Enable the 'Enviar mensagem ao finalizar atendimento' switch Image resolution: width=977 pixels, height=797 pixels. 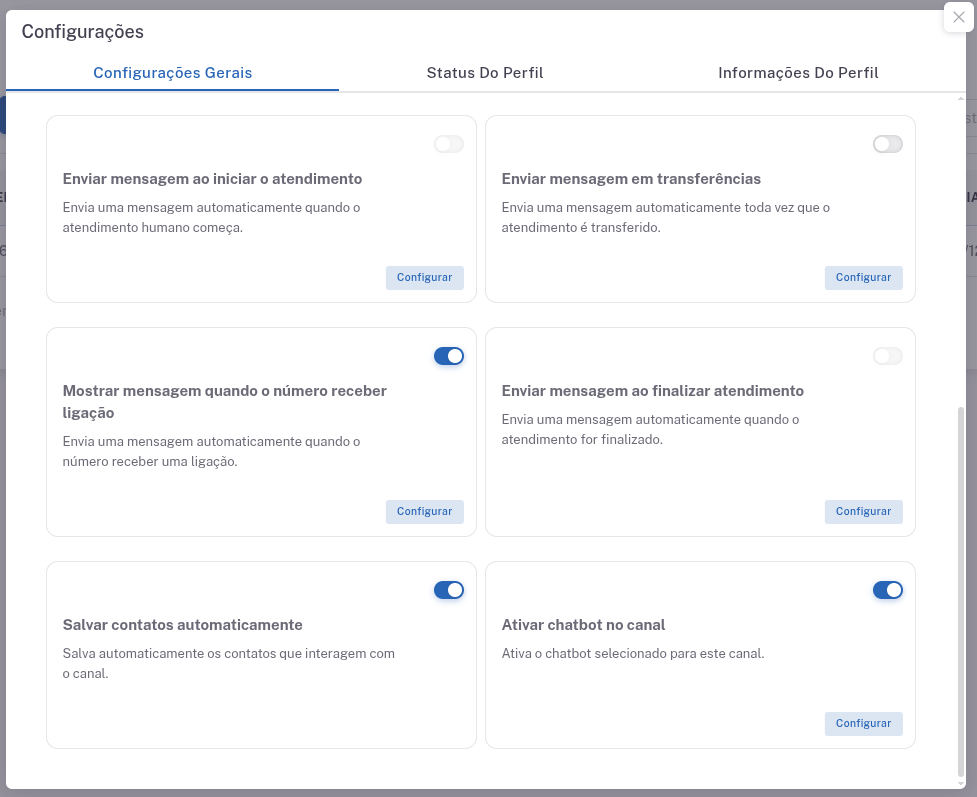[x=887, y=356]
